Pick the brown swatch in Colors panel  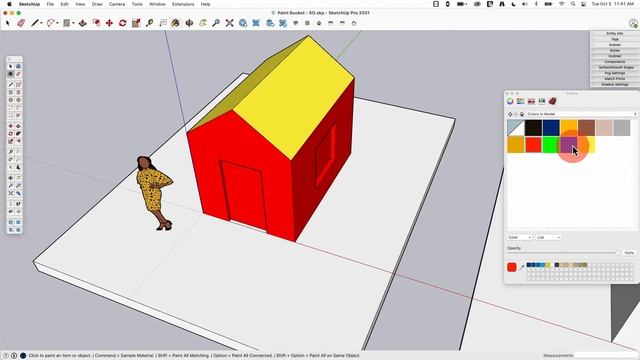pos(587,128)
